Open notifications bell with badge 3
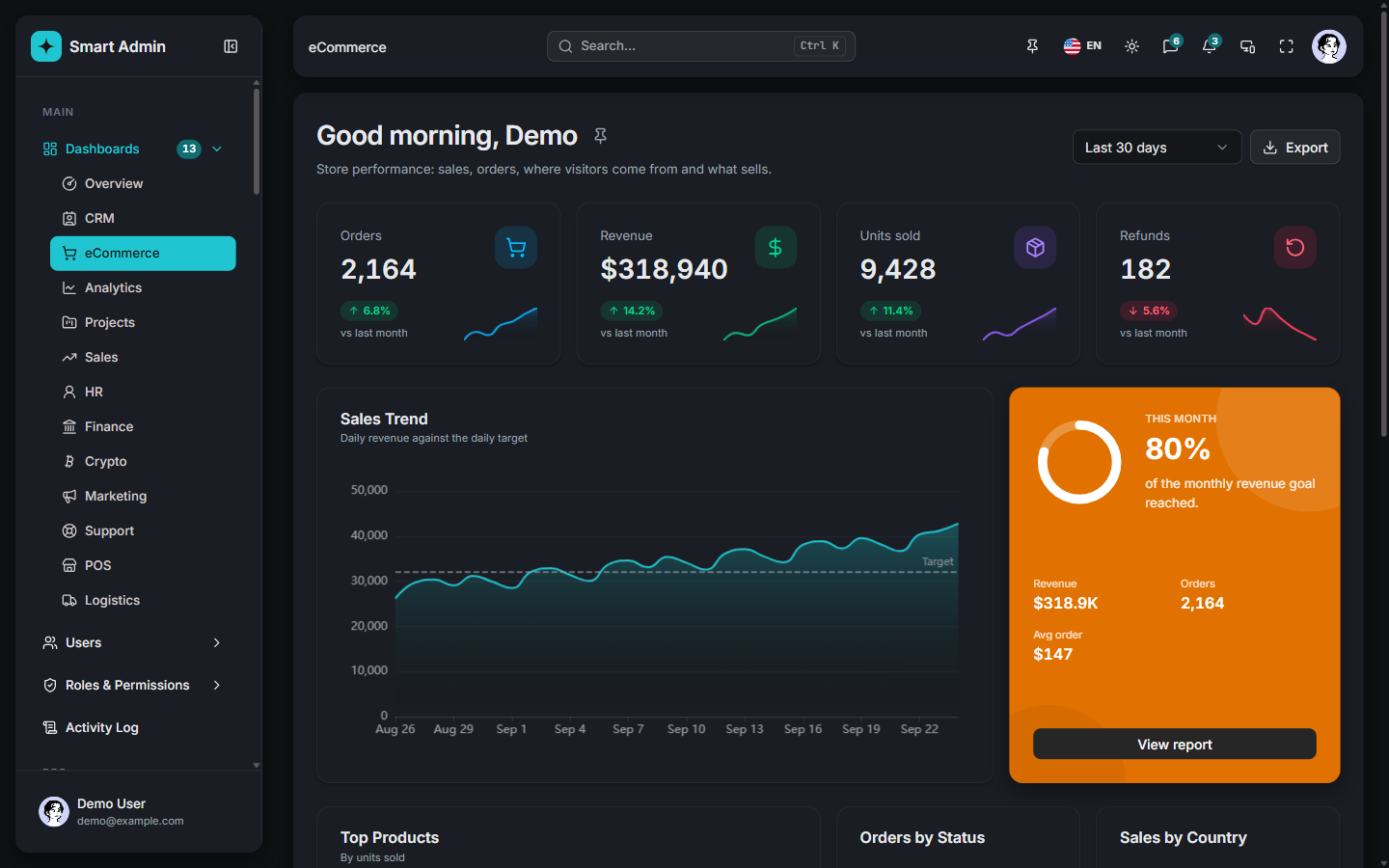The width and height of the screenshot is (1389, 868). [1209, 46]
